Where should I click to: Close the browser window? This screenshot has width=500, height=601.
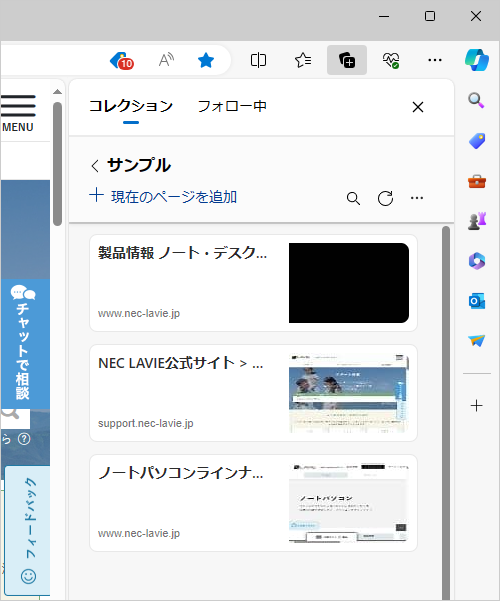tap(476, 16)
